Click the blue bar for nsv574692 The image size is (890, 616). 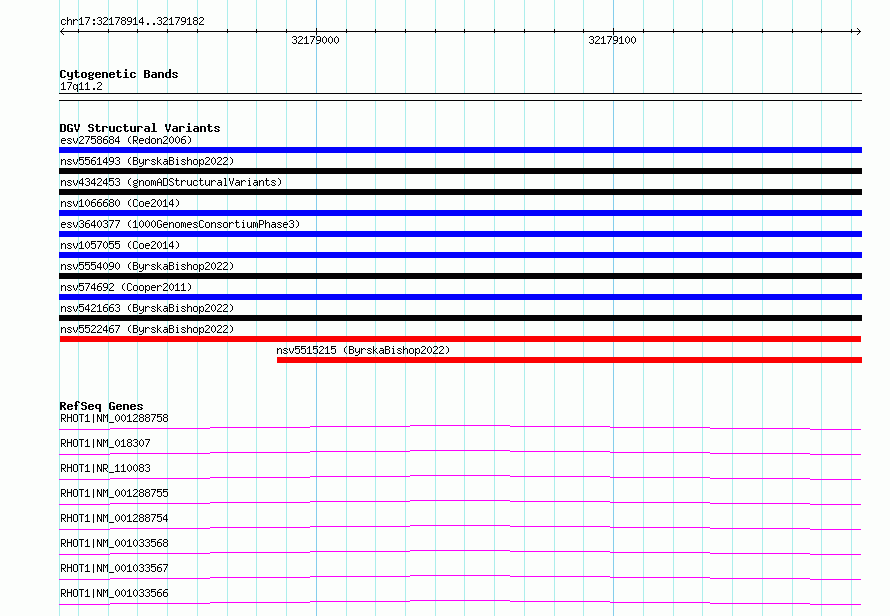tap(460, 297)
